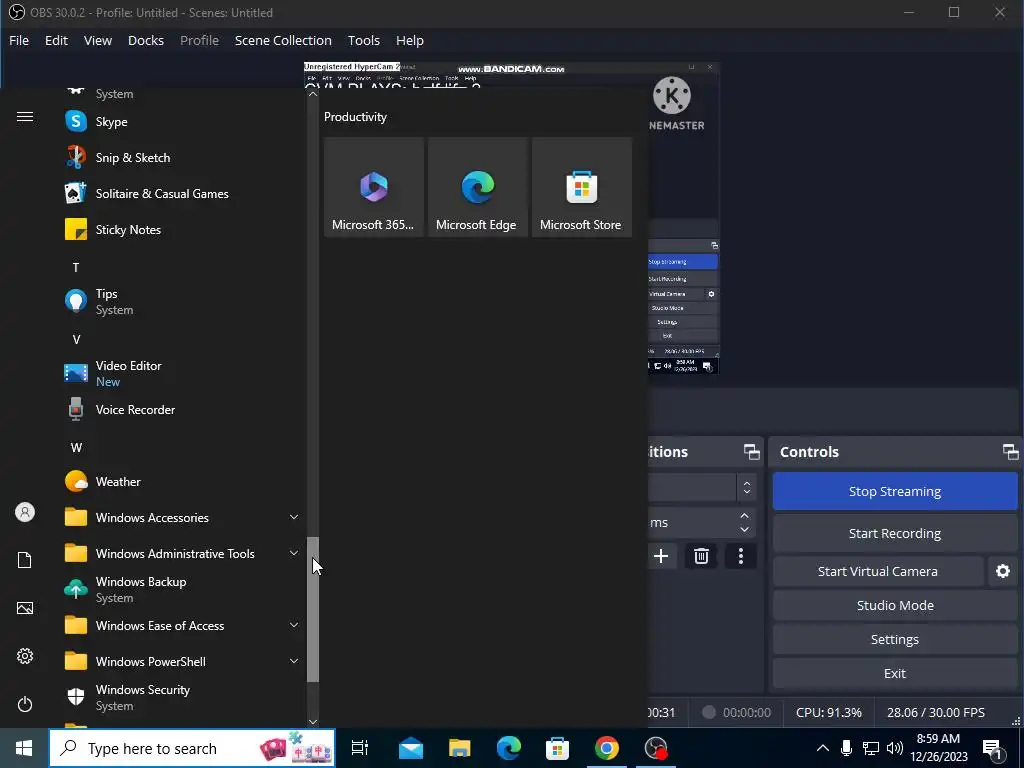Add a scene transition with plus icon

[x=661, y=556]
